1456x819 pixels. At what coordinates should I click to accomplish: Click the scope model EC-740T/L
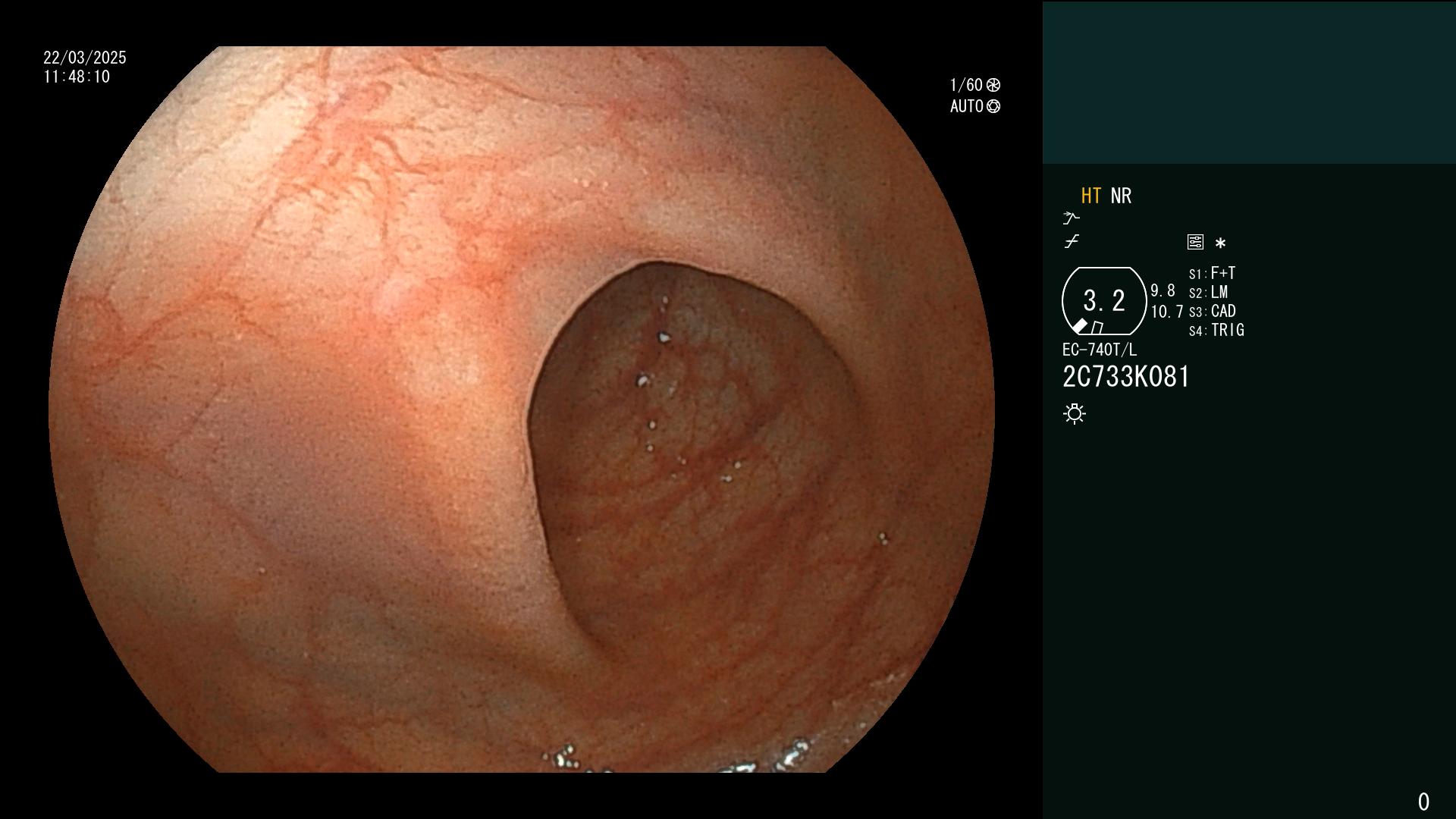tap(1100, 350)
